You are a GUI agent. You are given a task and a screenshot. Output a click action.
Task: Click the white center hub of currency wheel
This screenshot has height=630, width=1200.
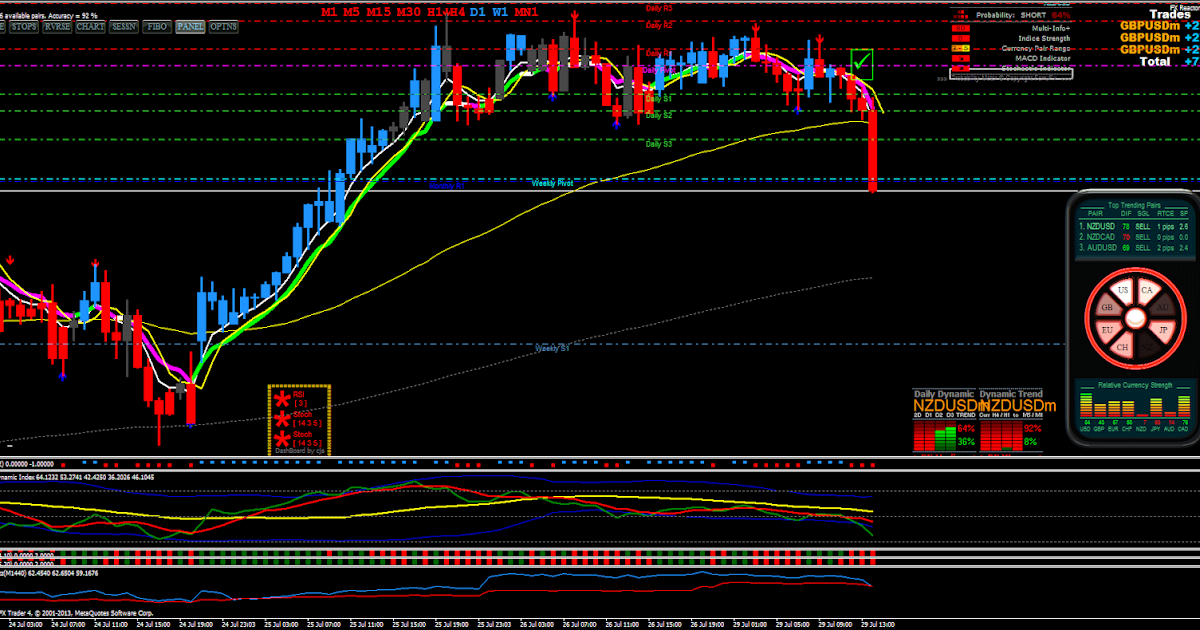pos(1136,318)
